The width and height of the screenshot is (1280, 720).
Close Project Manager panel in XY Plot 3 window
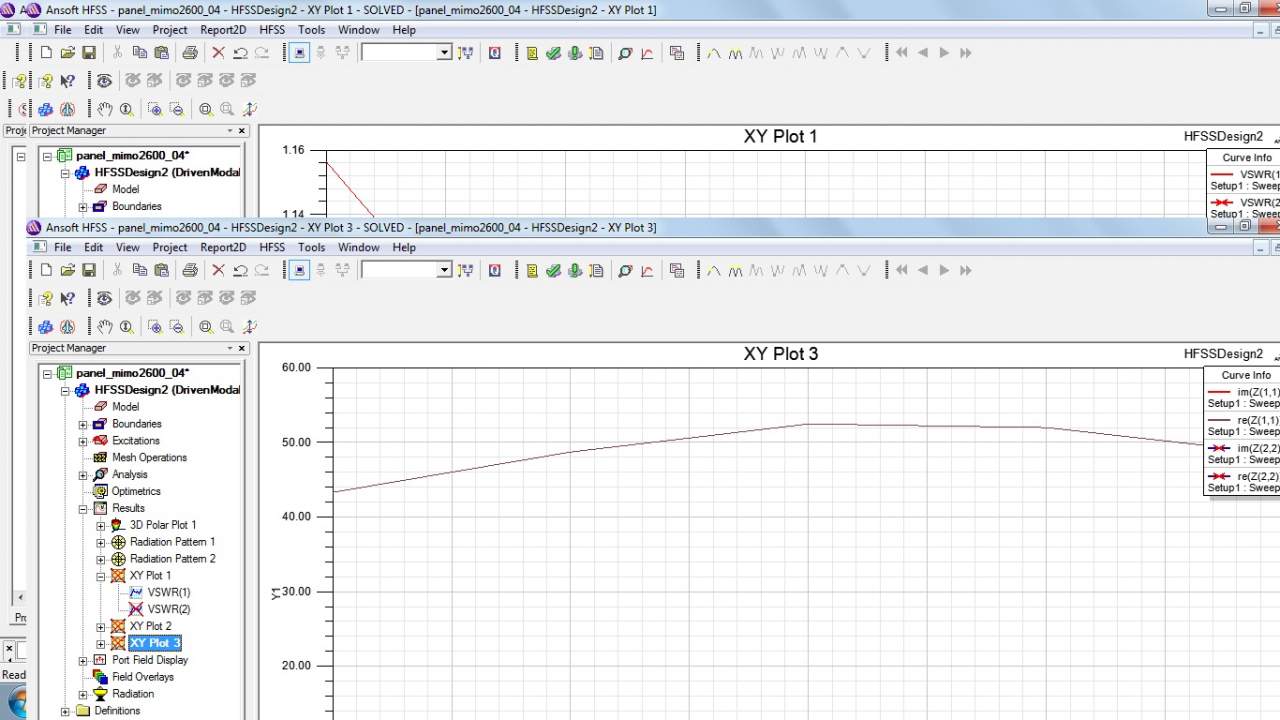tap(241, 348)
